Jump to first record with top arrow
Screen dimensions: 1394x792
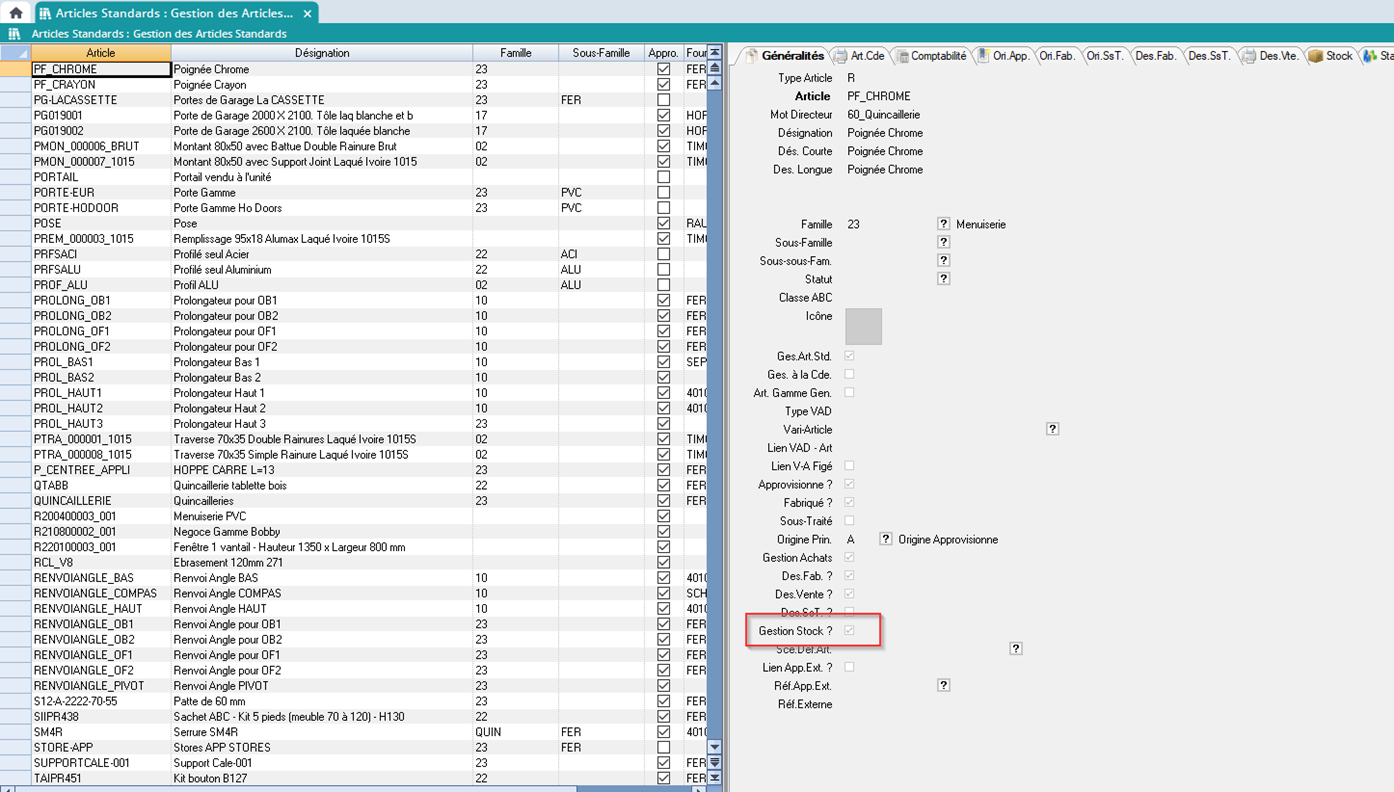714,55
